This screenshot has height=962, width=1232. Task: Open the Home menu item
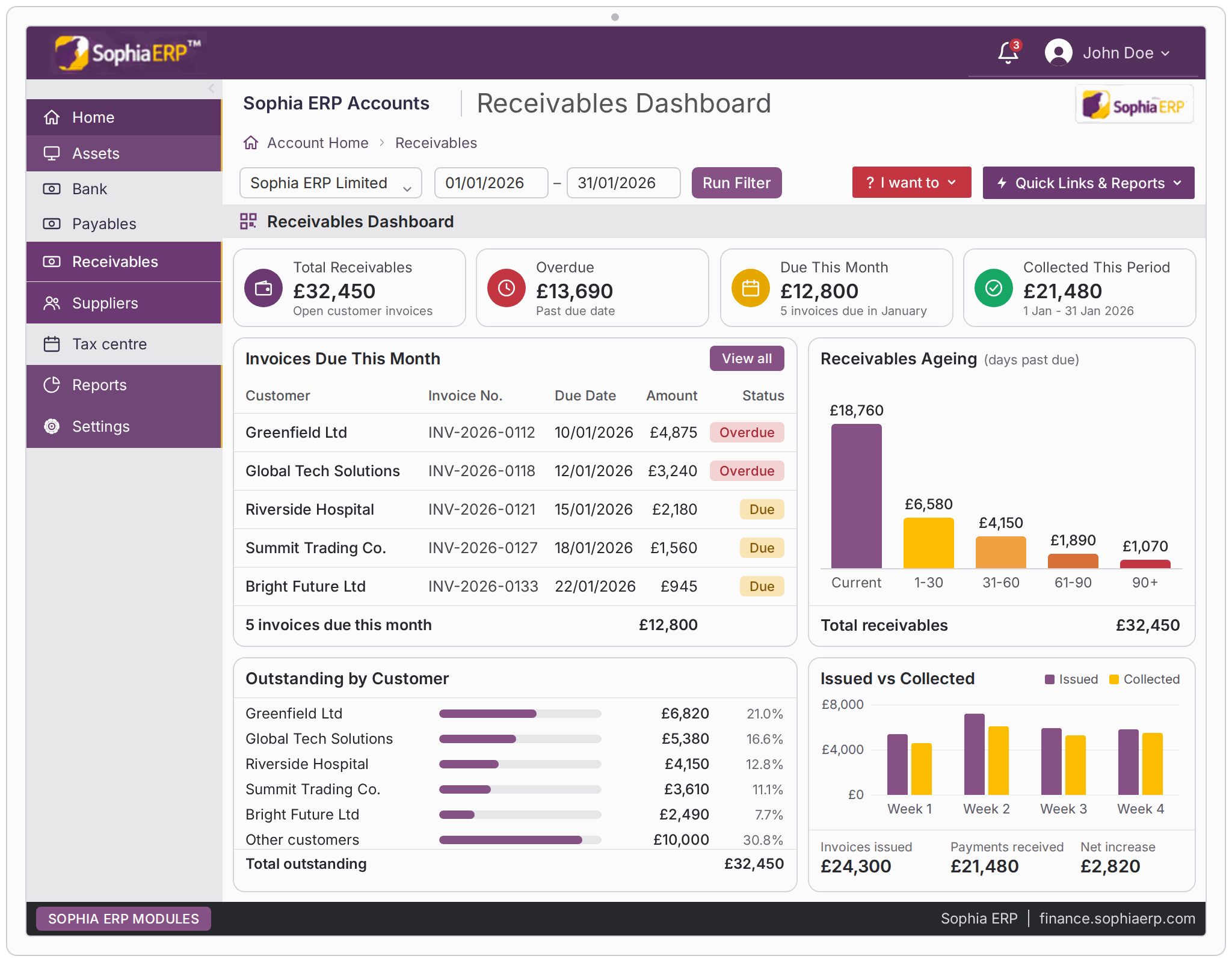pos(124,117)
